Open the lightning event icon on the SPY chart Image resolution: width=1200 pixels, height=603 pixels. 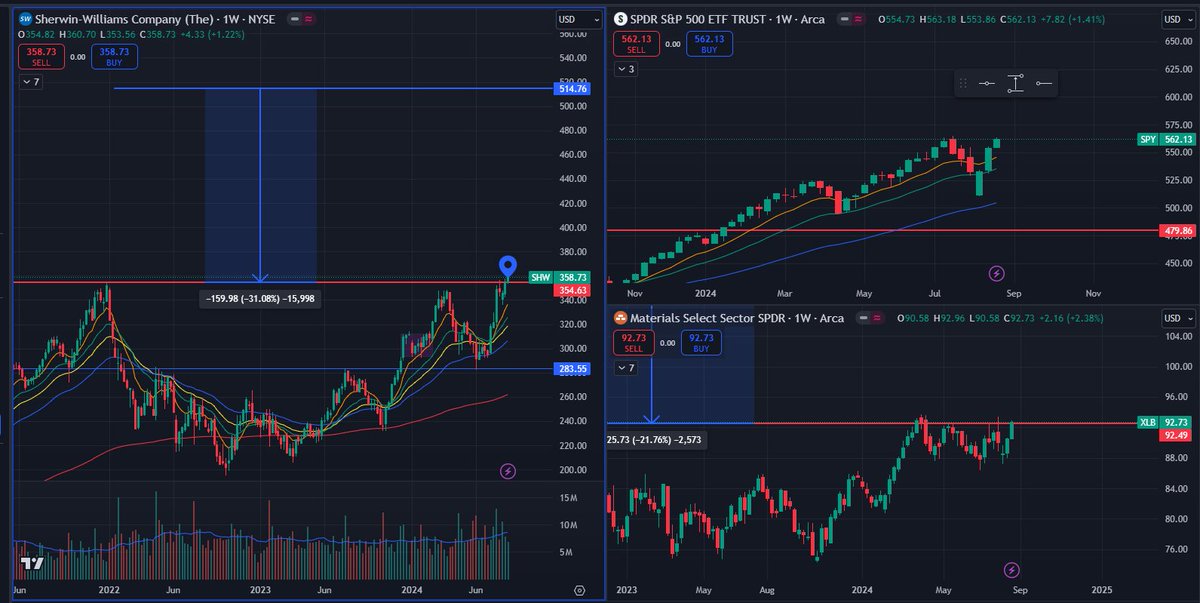click(996, 272)
